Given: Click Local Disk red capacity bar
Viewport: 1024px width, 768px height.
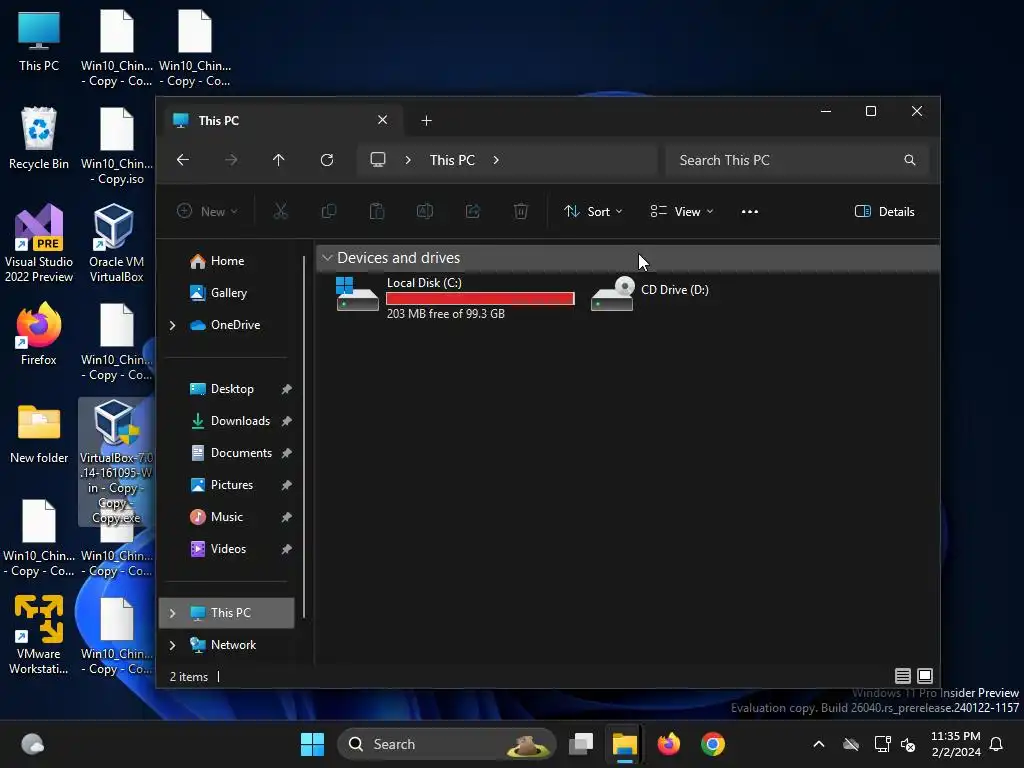Looking at the screenshot, I should click(480, 298).
